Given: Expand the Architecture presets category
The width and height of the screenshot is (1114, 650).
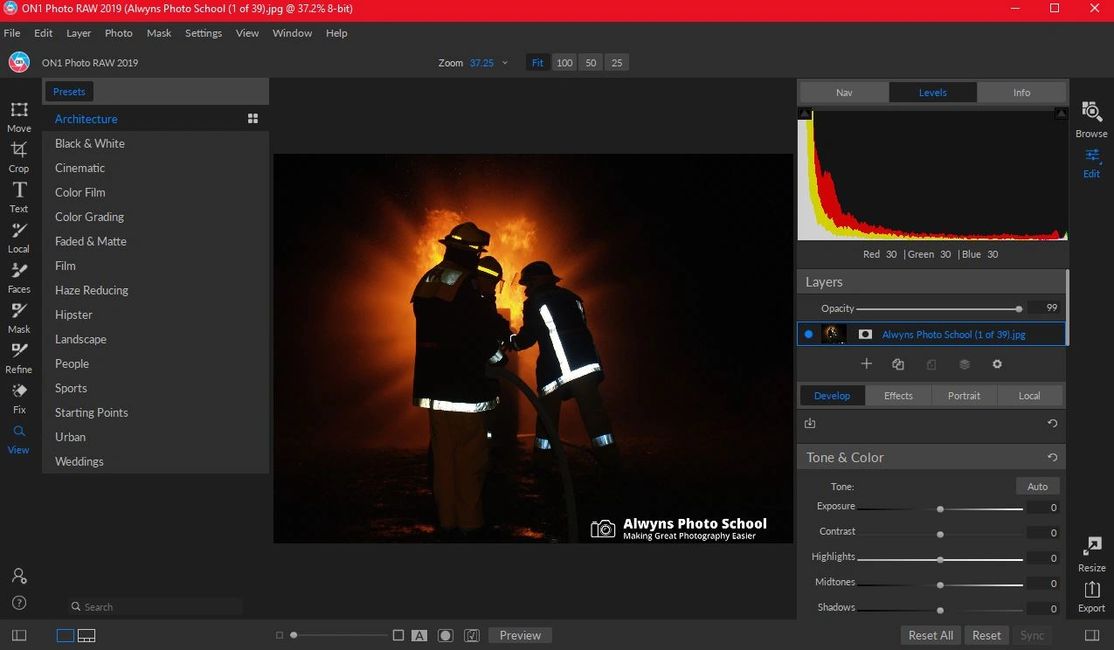Looking at the screenshot, I should 86,118.
